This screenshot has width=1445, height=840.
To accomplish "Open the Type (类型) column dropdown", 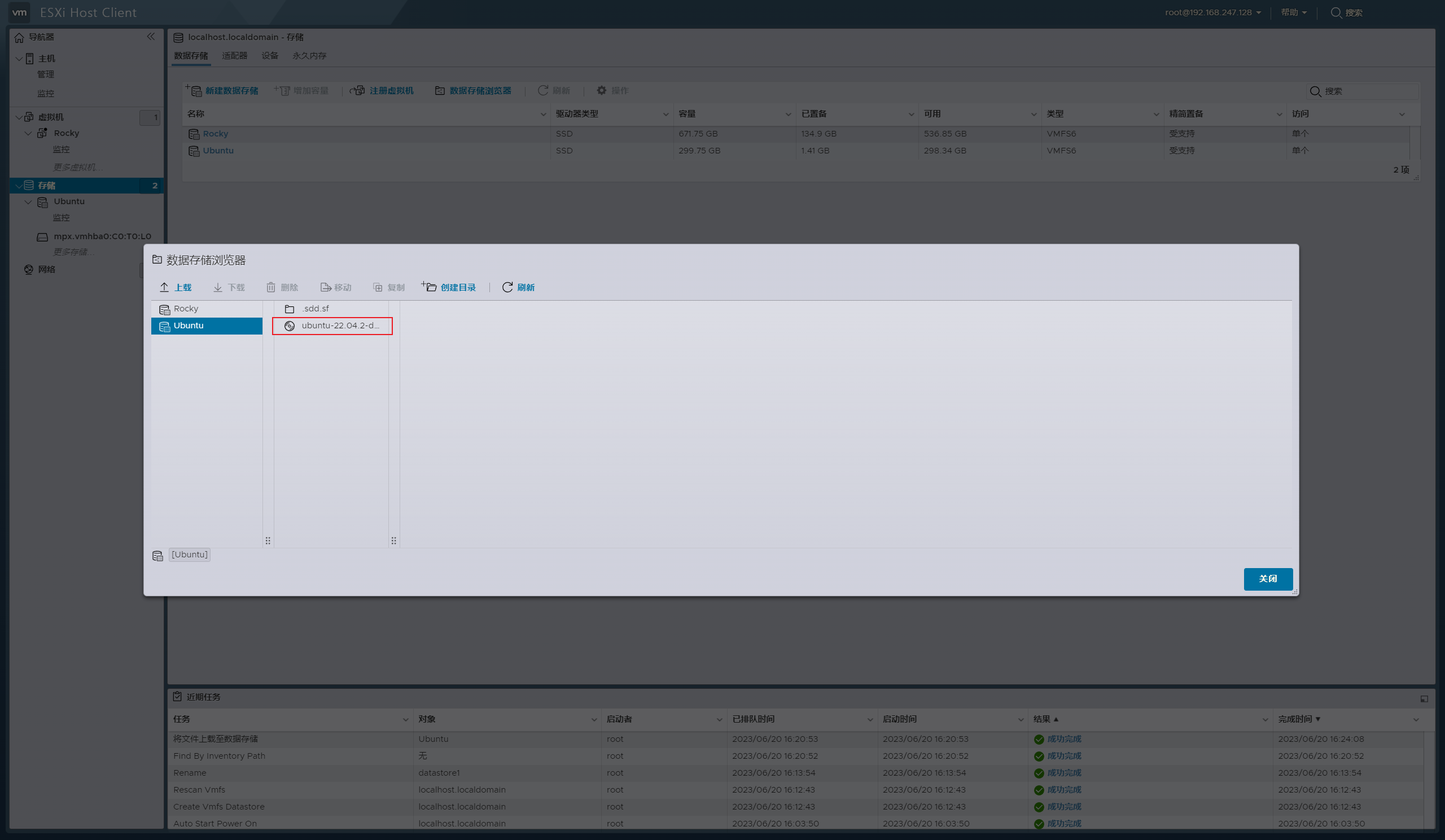I will pyautogui.click(x=1156, y=114).
